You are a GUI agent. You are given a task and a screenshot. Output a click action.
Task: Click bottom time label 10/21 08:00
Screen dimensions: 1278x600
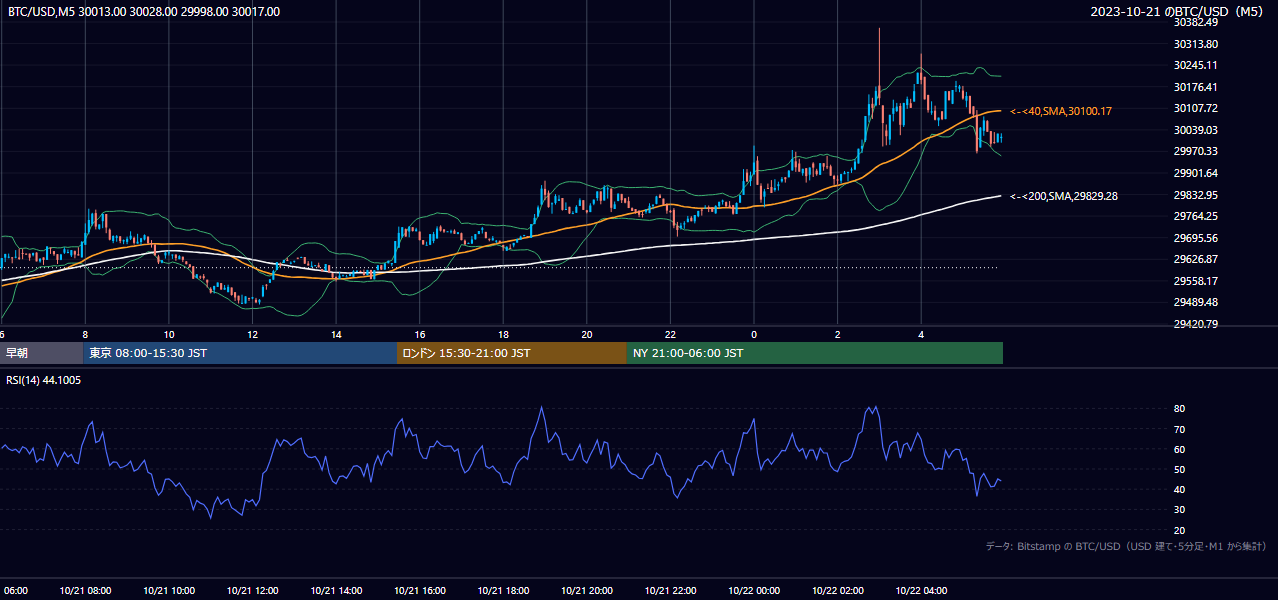(85, 591)
